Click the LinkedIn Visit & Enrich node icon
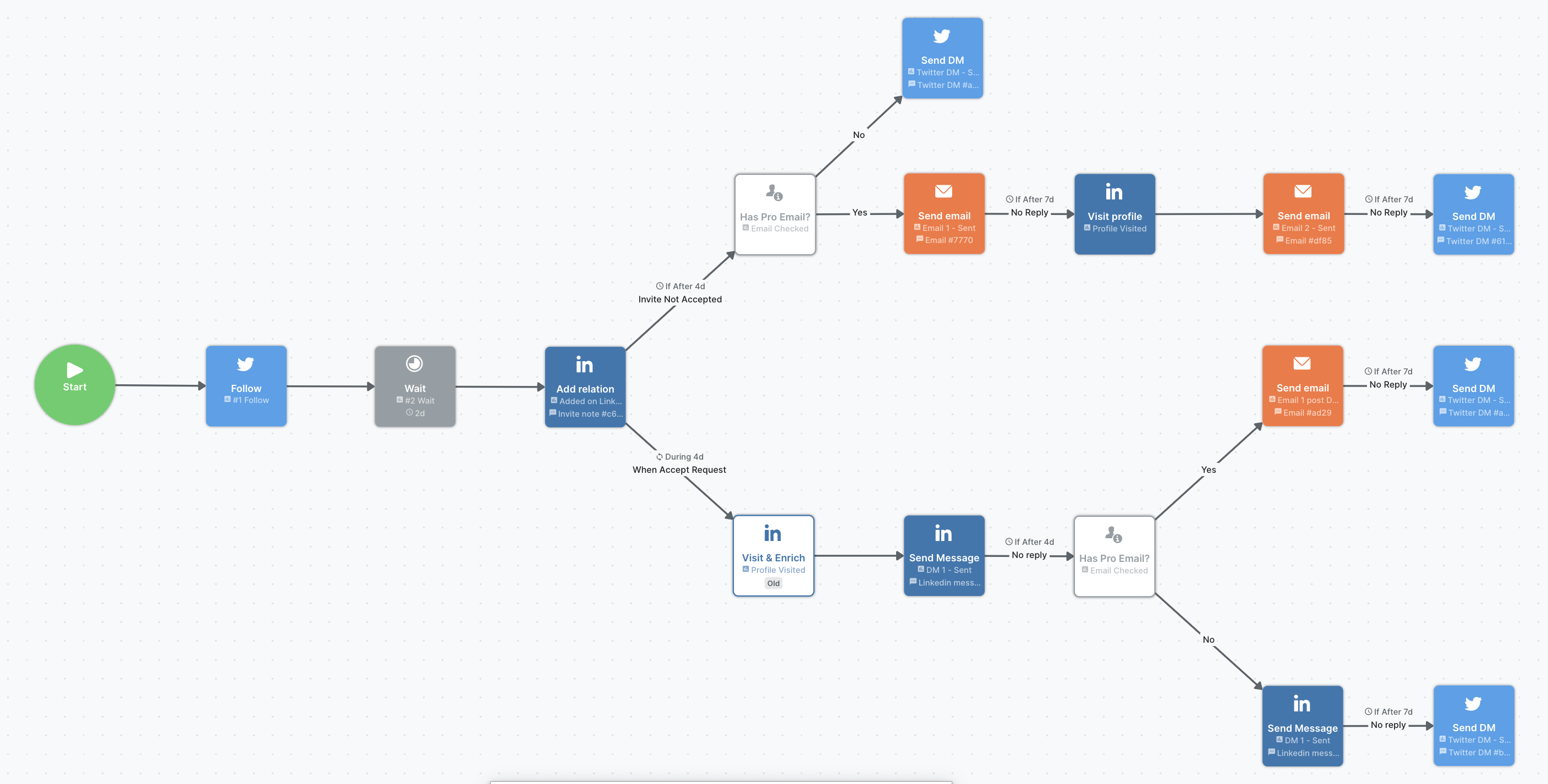 774,534
